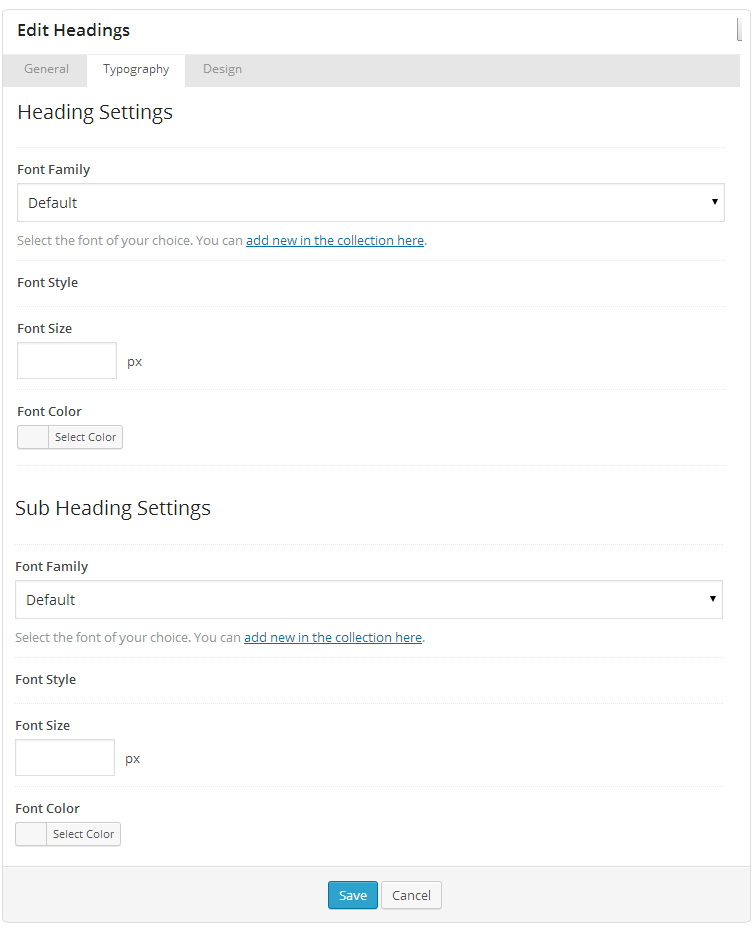The height and width of the screenshot is (928, 756).
Task: Click the Heading Settings font color swatch
Action: click(x=34, y=437)
